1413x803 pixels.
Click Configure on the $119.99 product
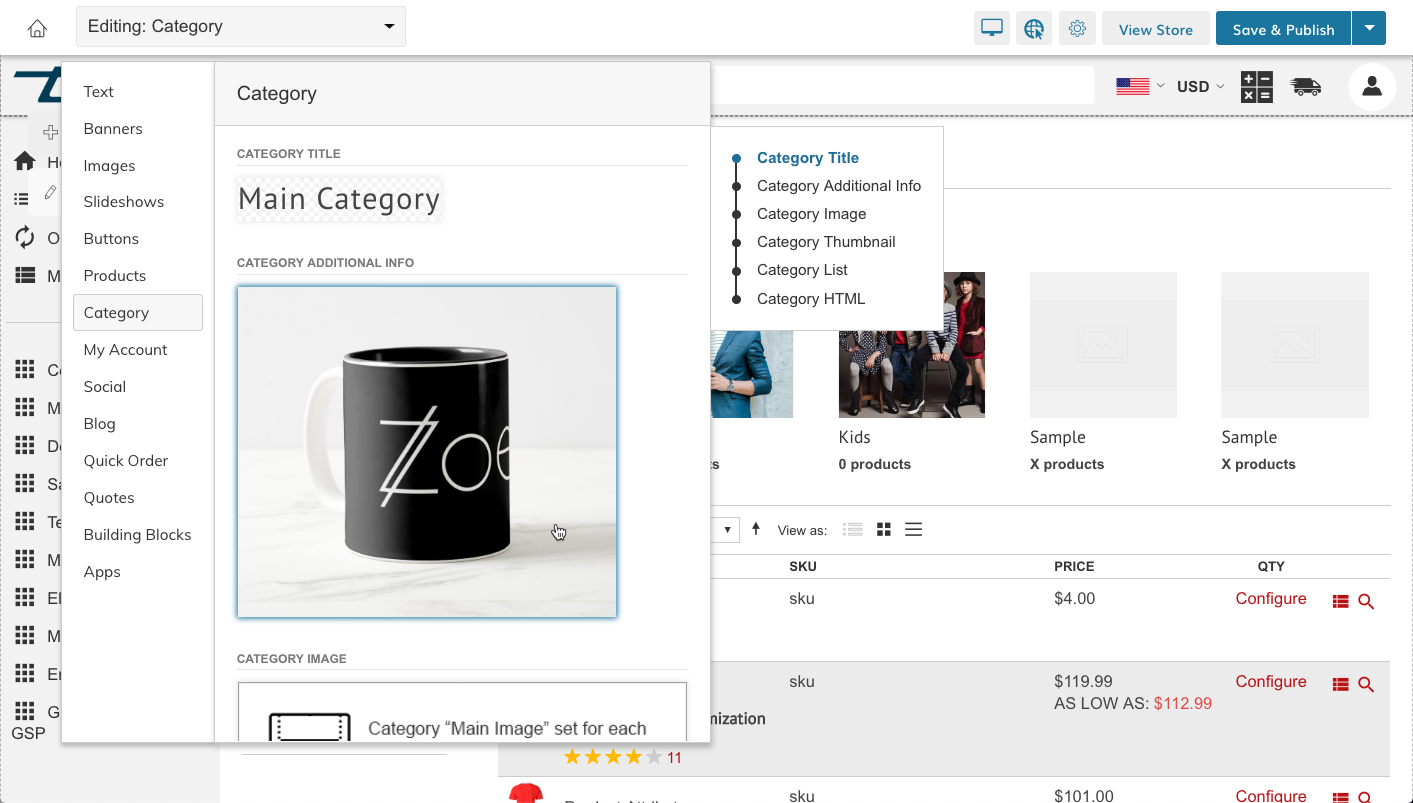pyautogui.click(x=1271, y=681)
